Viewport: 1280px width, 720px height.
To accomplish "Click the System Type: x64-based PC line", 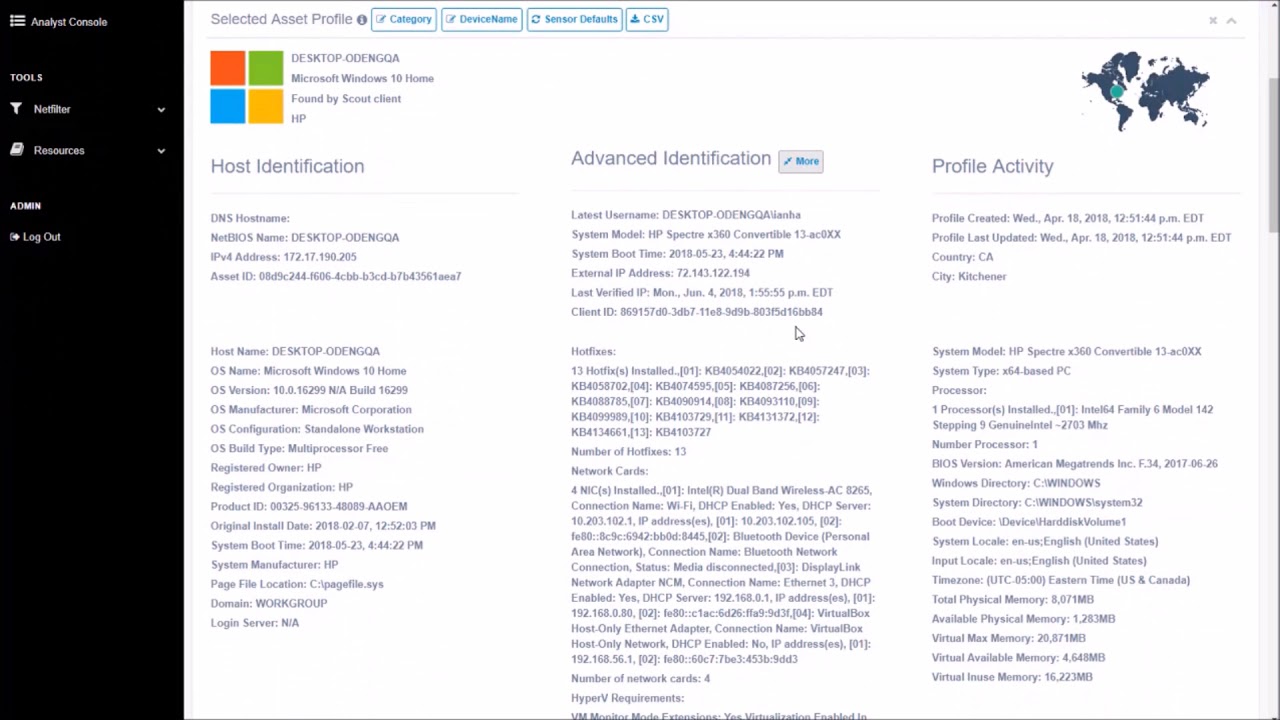I will [x=1001, y=371].
